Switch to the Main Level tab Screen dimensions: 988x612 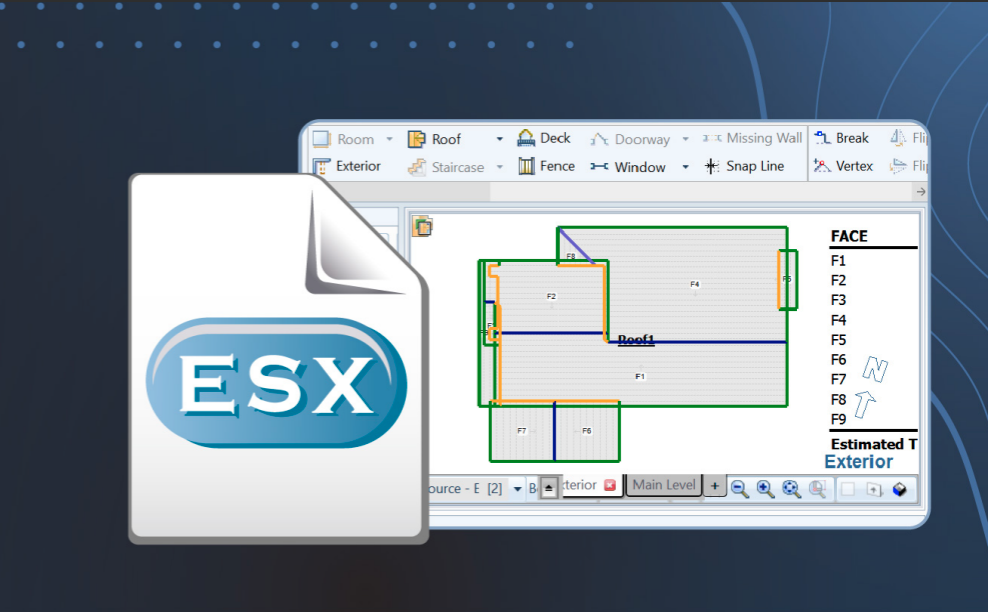[664, 485]
